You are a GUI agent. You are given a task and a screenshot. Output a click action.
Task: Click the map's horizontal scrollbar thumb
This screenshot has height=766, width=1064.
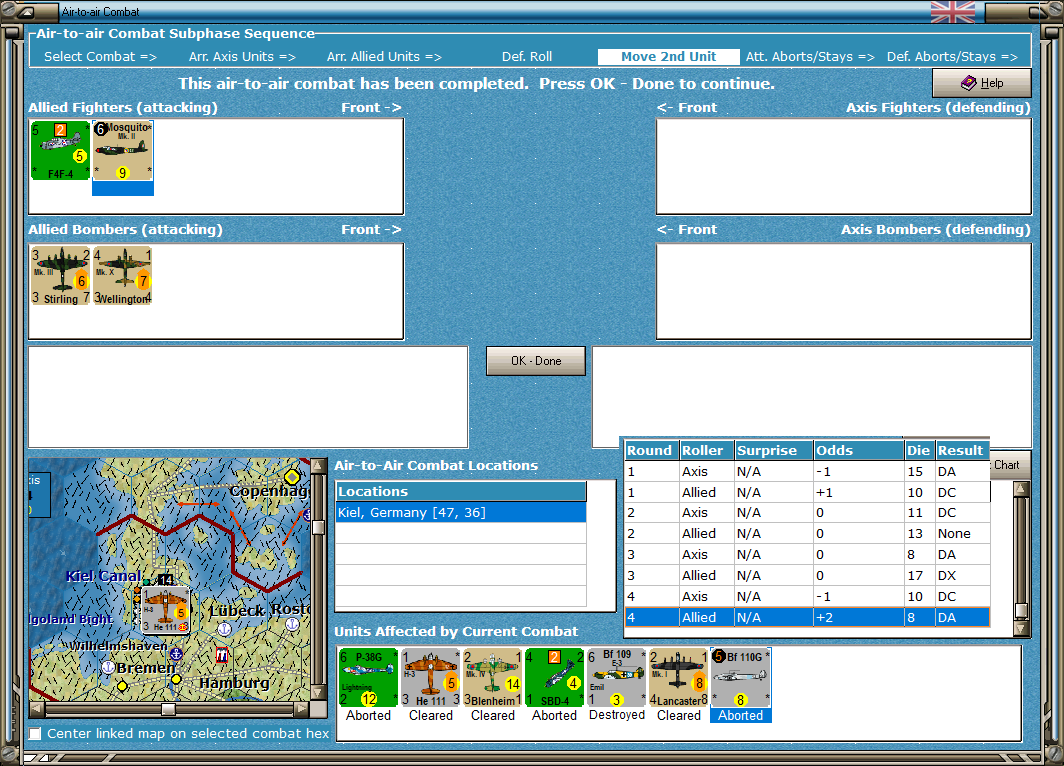[168, 710]
